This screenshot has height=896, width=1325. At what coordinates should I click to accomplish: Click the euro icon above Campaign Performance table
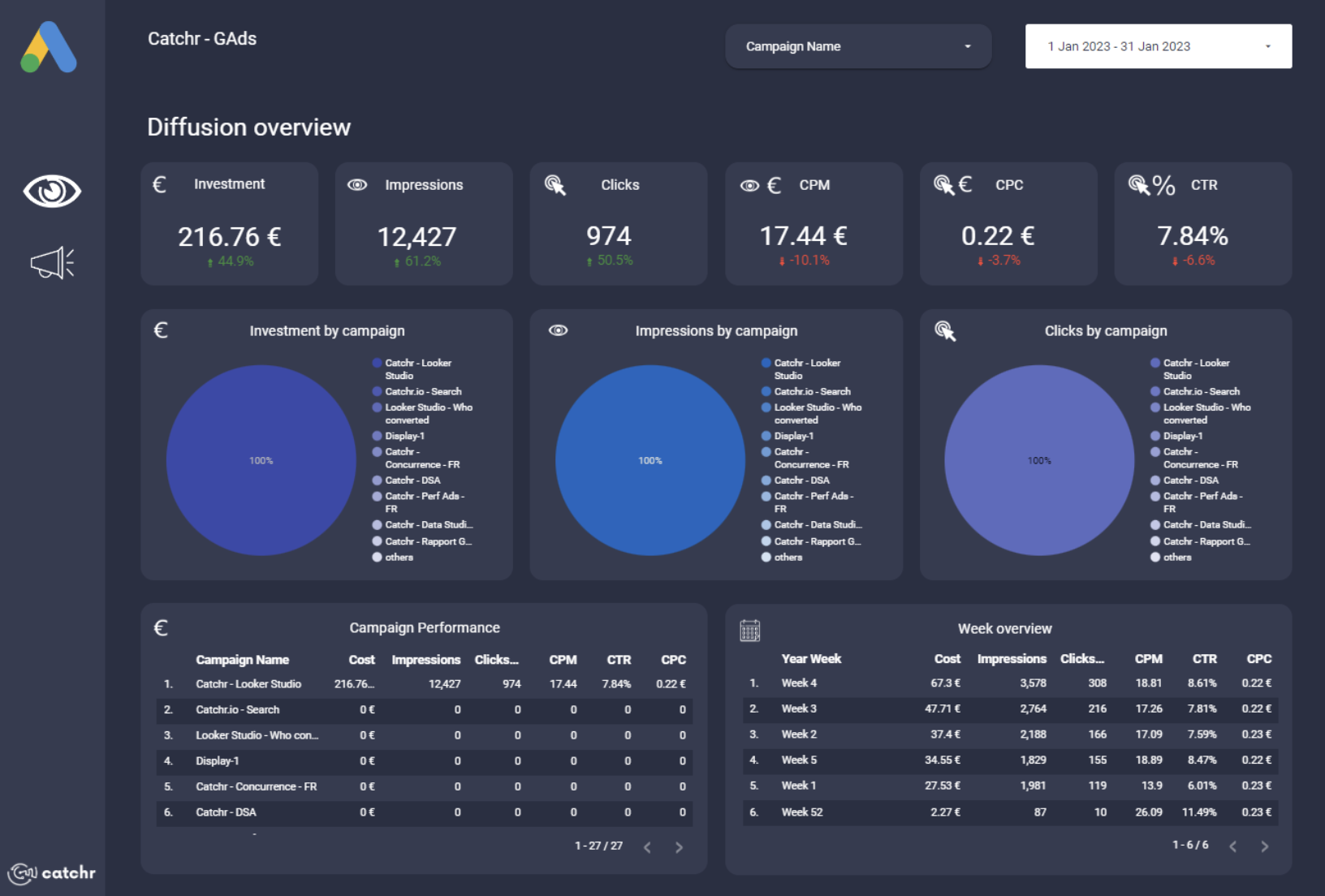[159, 627]
